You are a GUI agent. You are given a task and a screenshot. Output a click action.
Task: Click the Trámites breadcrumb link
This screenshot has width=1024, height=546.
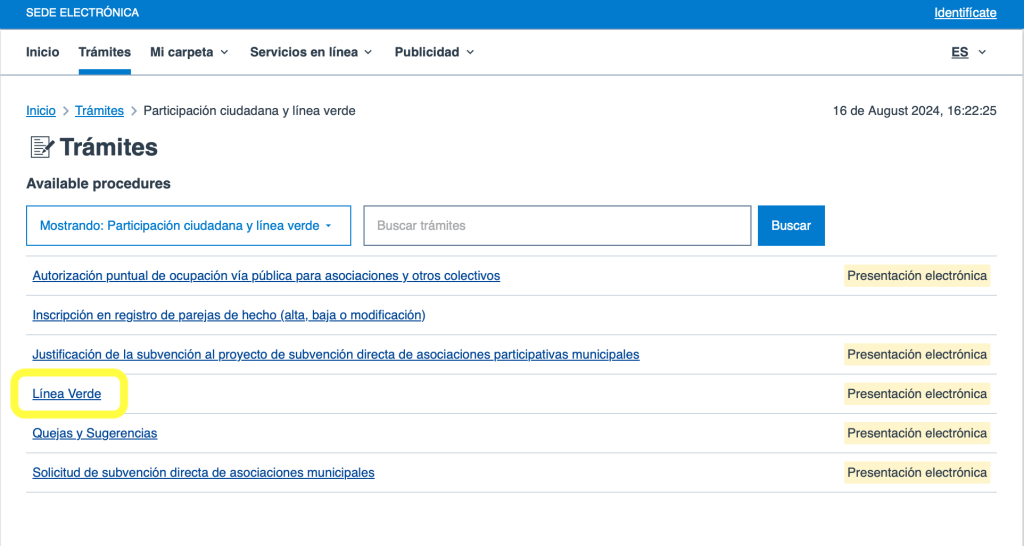pos(99,111)
